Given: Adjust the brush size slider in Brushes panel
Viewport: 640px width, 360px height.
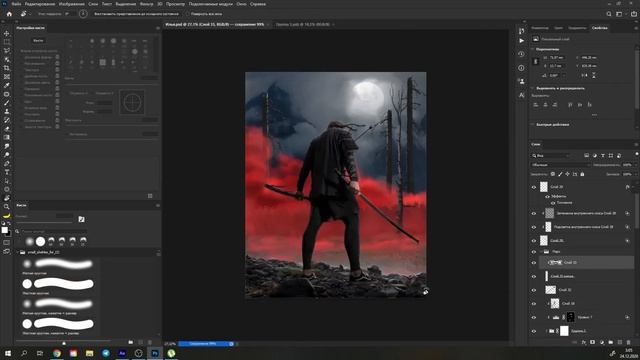Looking at the screenshot, I should click(44, 222).
